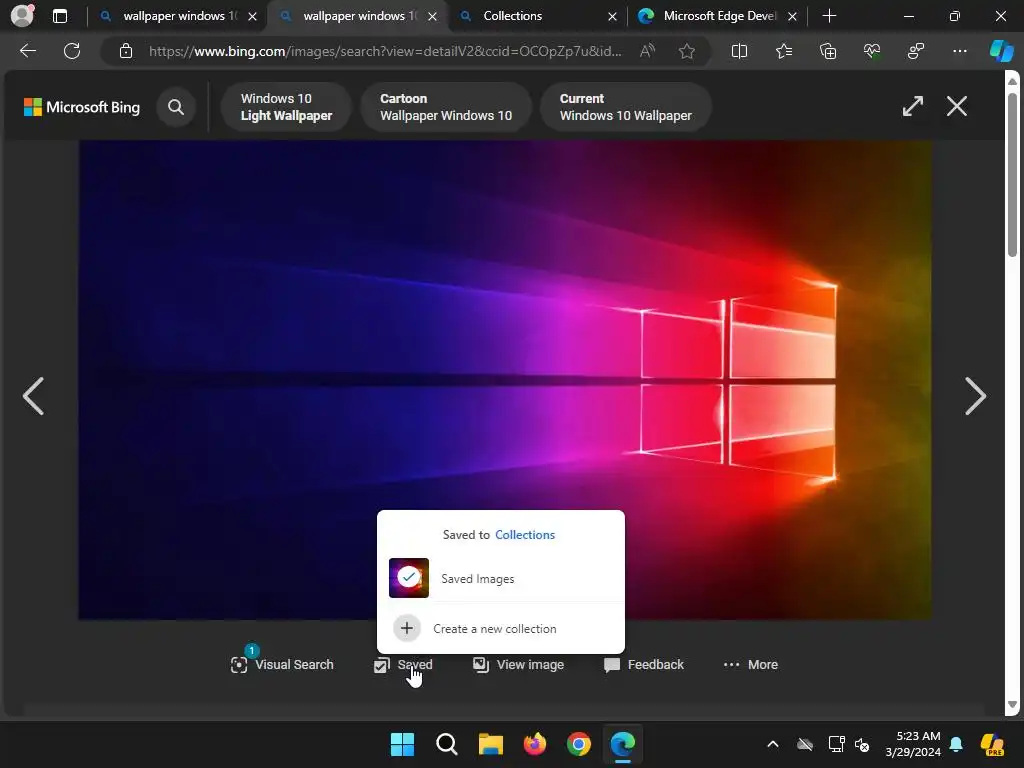This screenshot has height=768, width=1024.
Task: Open Settings and more ellipsis menu
Action: tap(959, 51)
